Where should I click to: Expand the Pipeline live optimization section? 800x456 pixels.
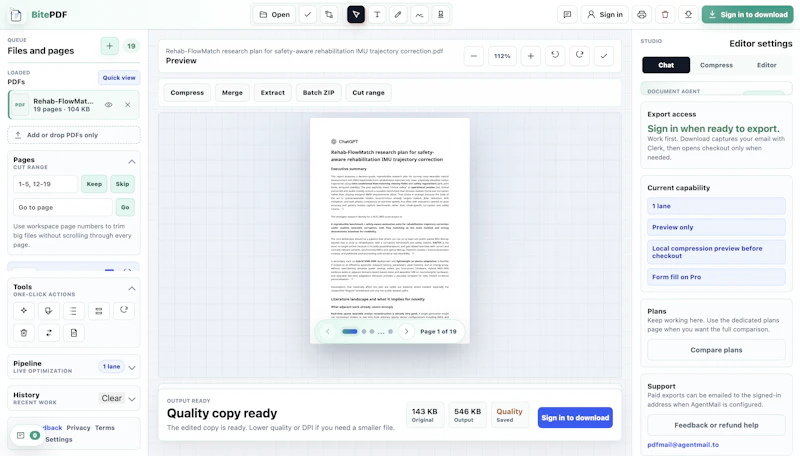pyautogui.click(x=132, y=368)
